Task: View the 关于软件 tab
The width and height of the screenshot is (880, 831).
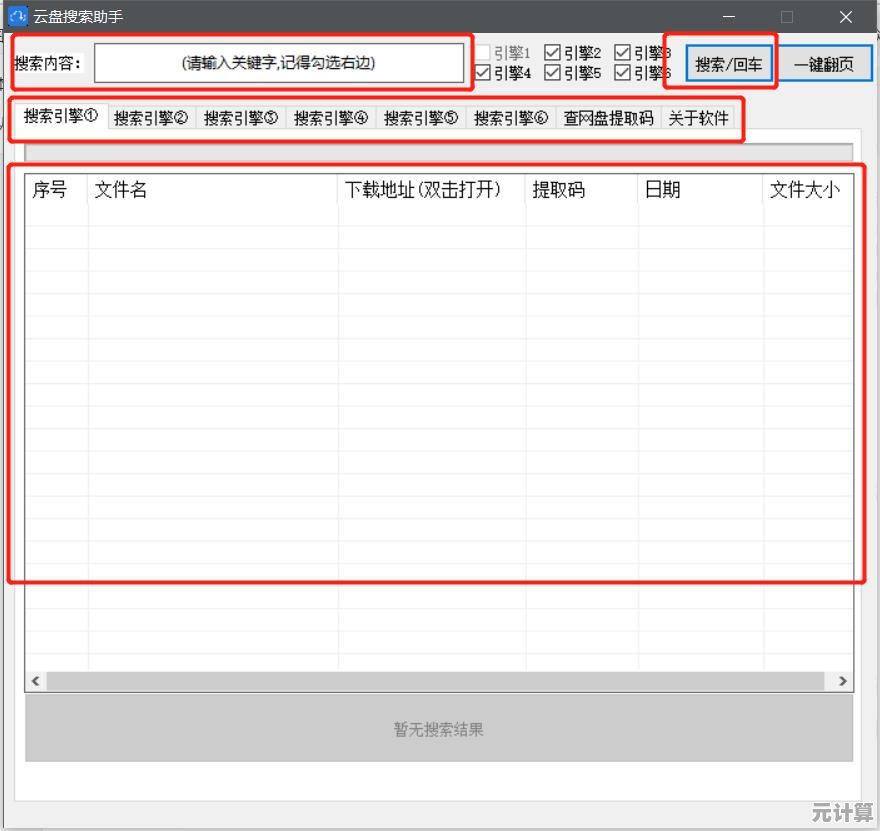Action: pos(697,117)
